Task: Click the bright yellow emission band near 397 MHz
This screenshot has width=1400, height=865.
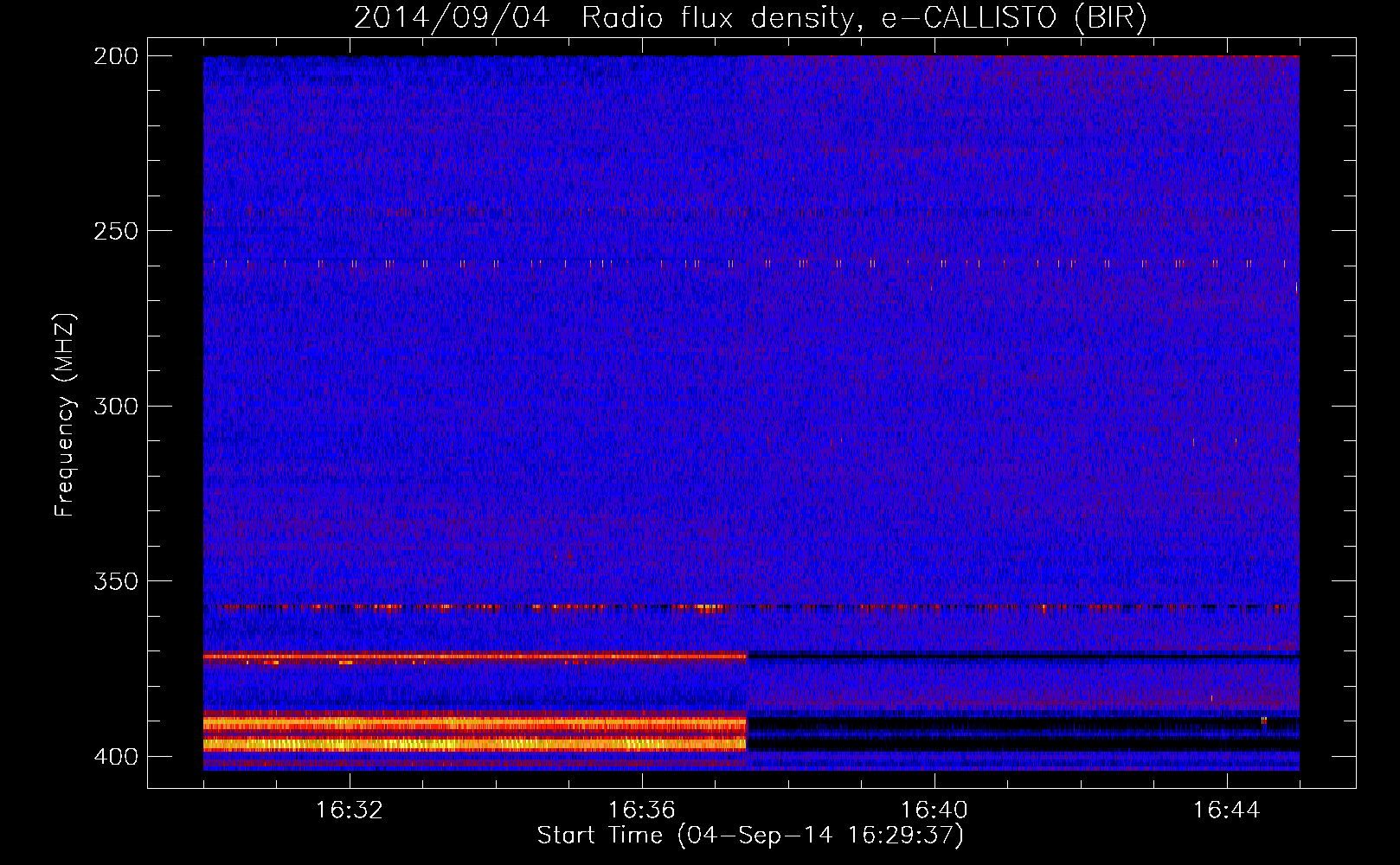Action: click(475, 743)
